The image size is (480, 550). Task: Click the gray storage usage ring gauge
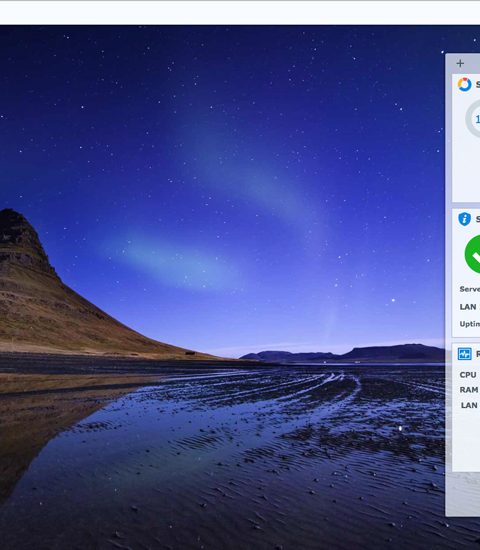coord(473,119)
